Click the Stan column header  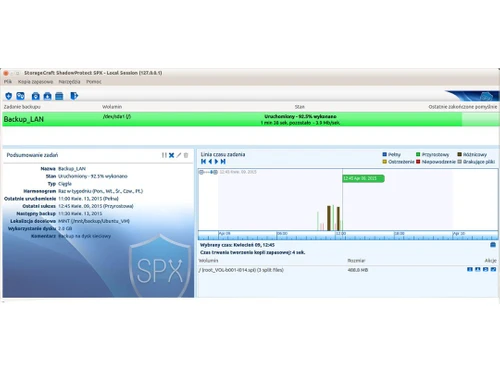pyautogui.click(x=299, y=107)
